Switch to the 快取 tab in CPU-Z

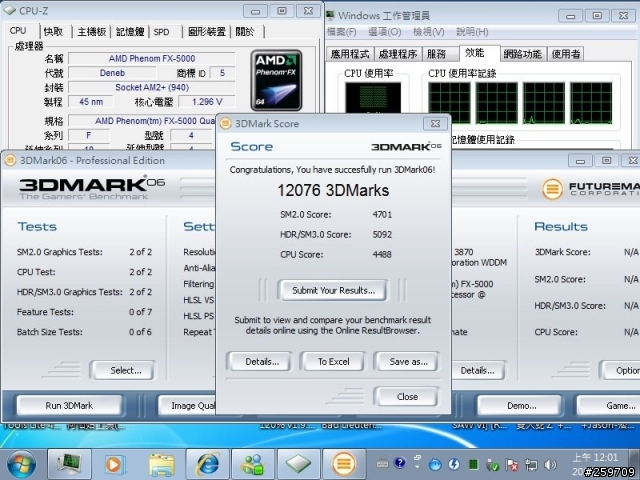point(53,31)
